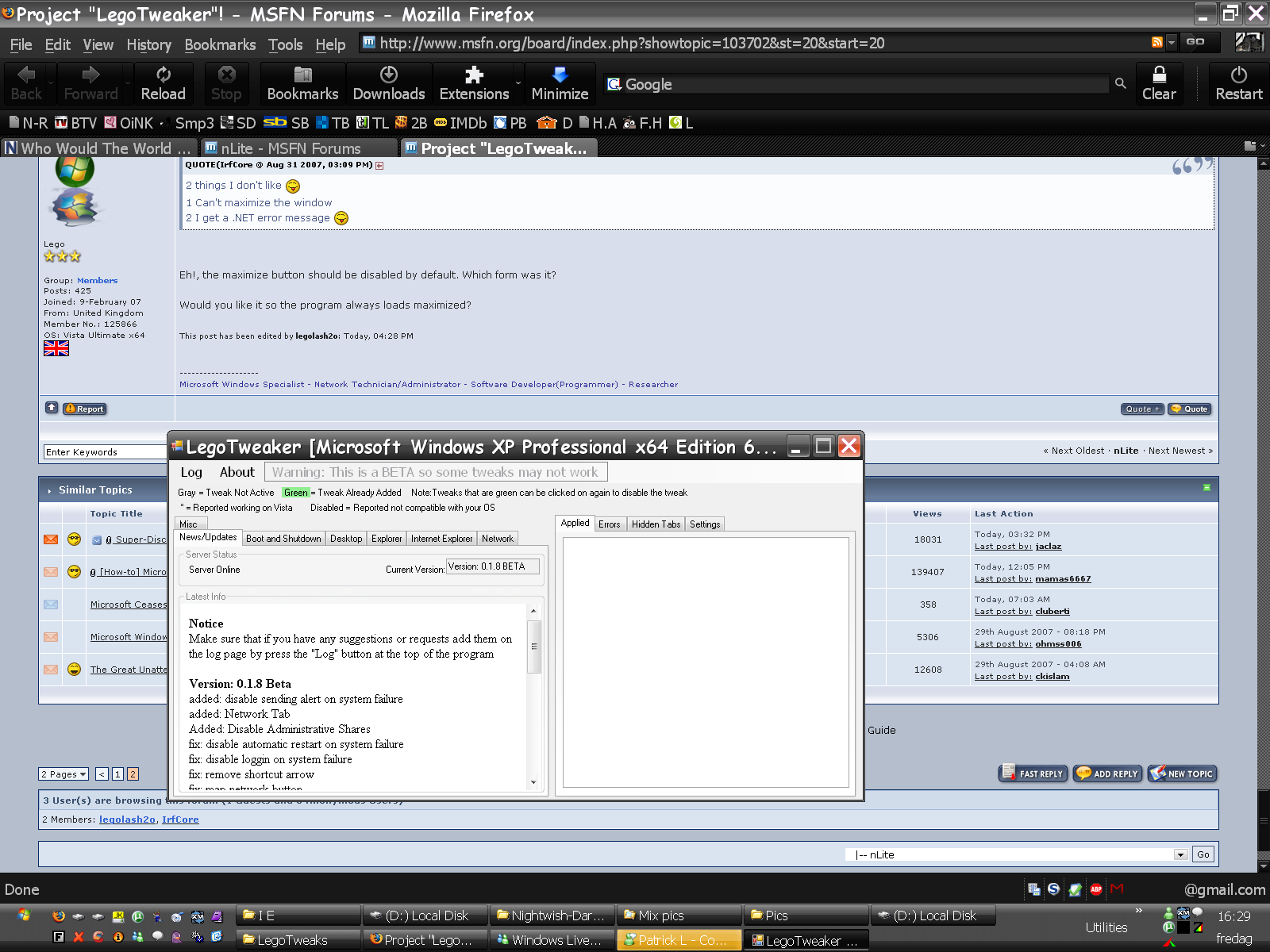Click the Firefox address bar URL

632,43
